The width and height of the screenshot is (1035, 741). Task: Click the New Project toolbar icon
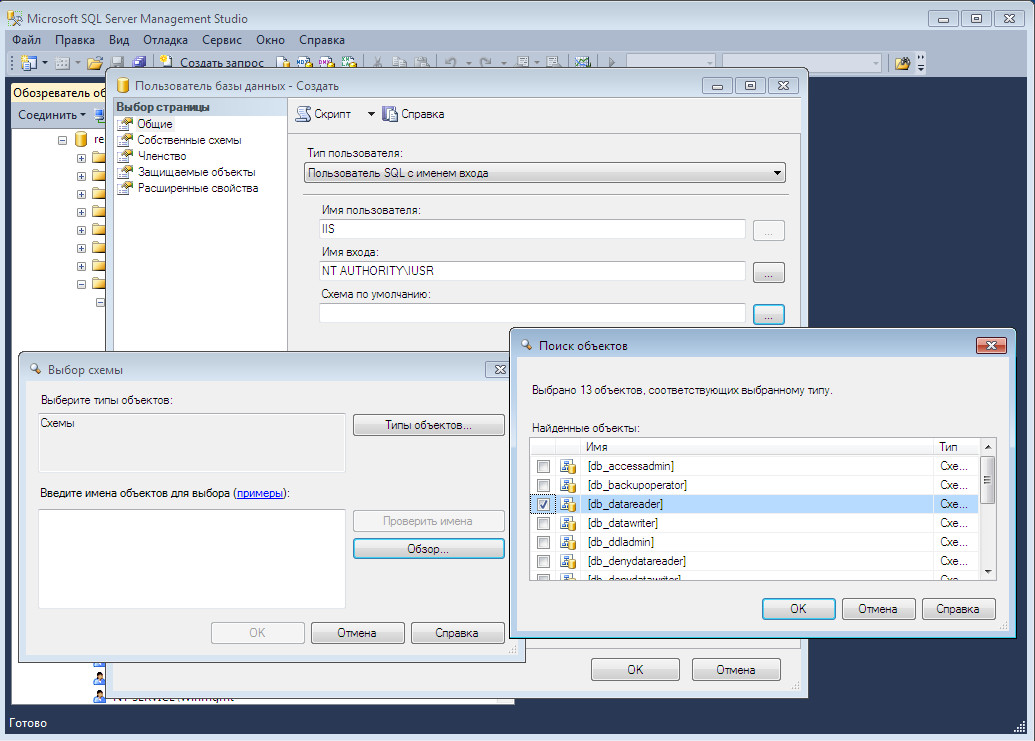[28, 63]
